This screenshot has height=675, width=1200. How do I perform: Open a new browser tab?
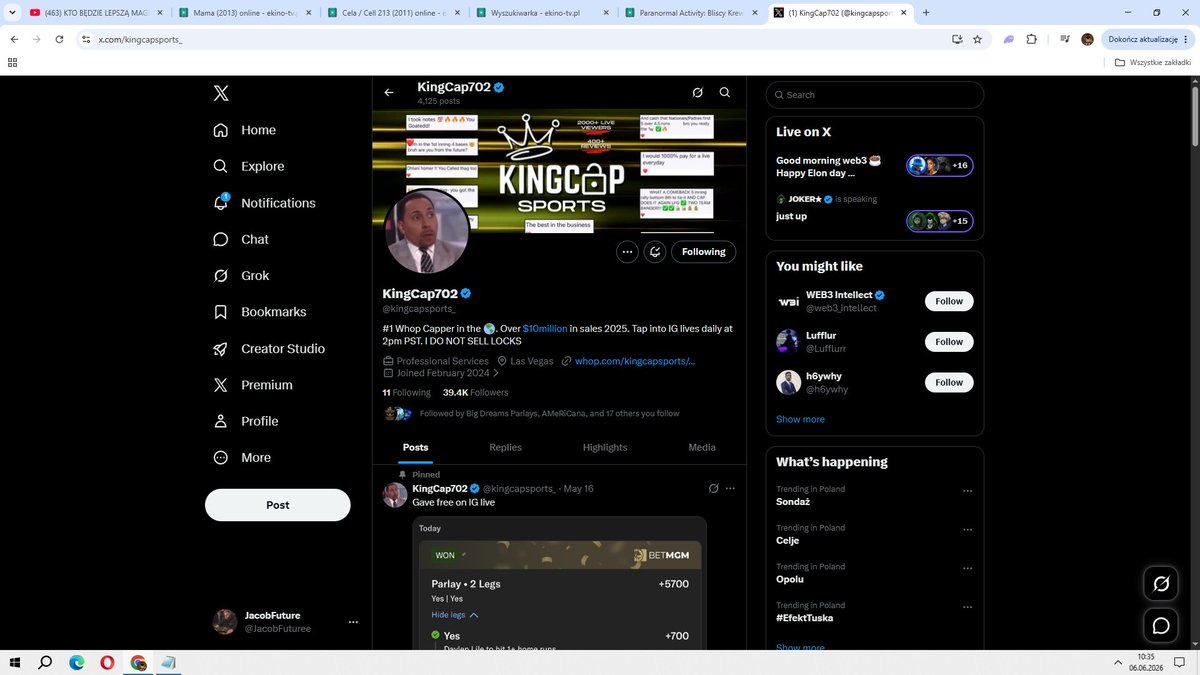coord(925,13)
